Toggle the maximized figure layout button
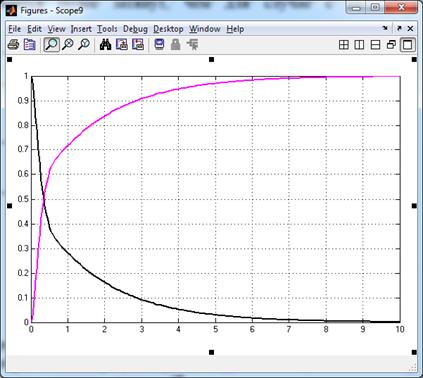The image size is (423, 378). pyautogui.click(x=408, y=45)
